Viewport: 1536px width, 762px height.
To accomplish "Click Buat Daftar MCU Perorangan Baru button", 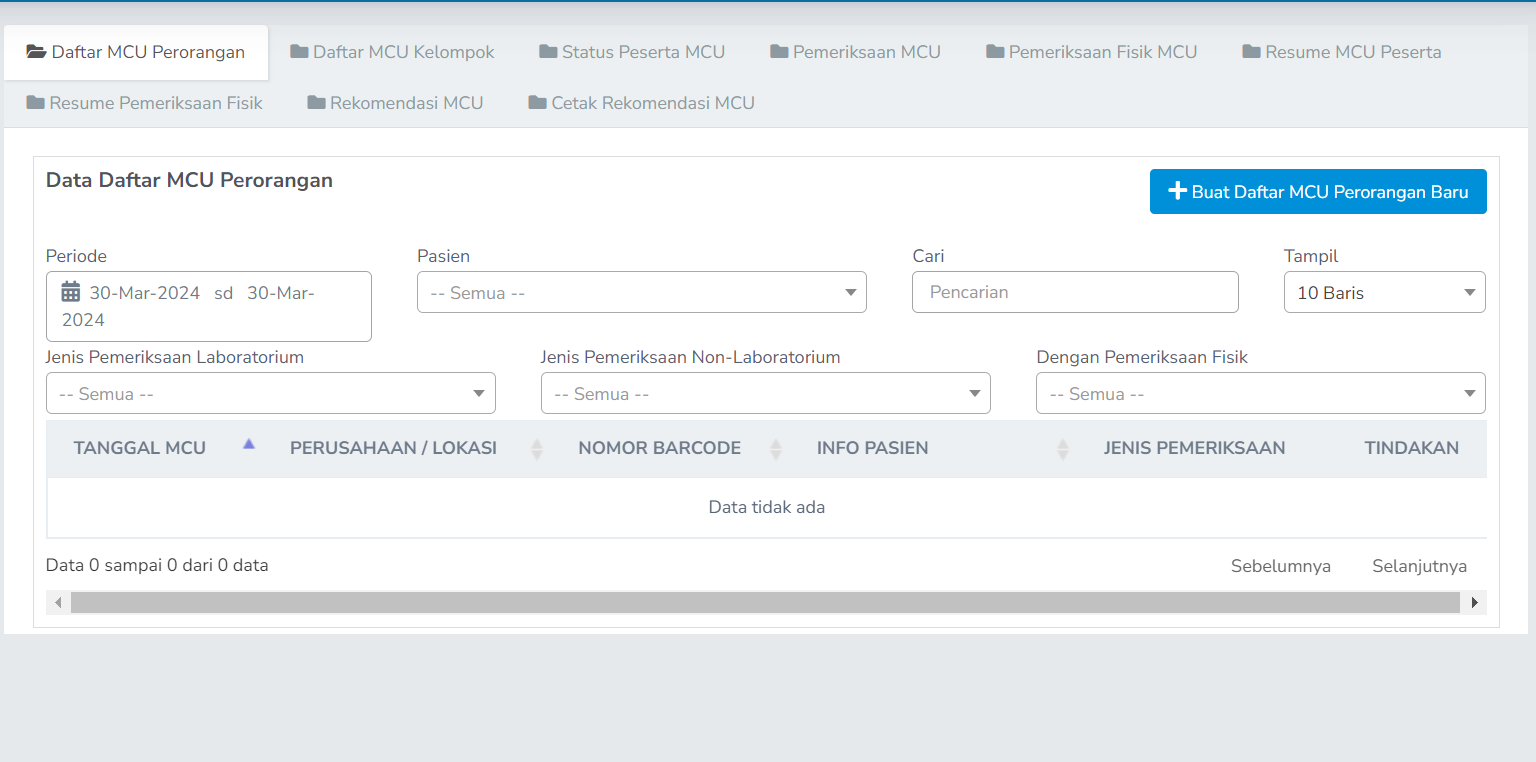I will click(x=1318, y=192).
